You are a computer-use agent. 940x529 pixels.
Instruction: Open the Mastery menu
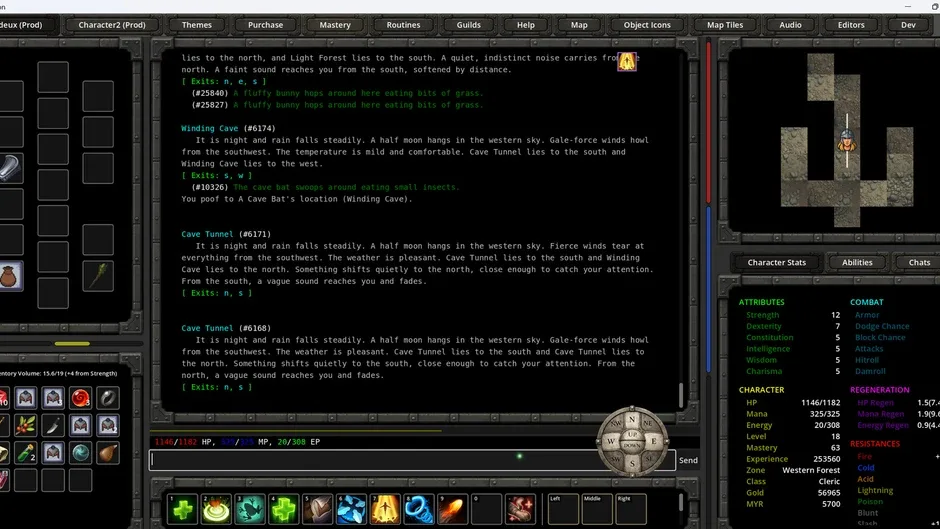pos(335,25)
